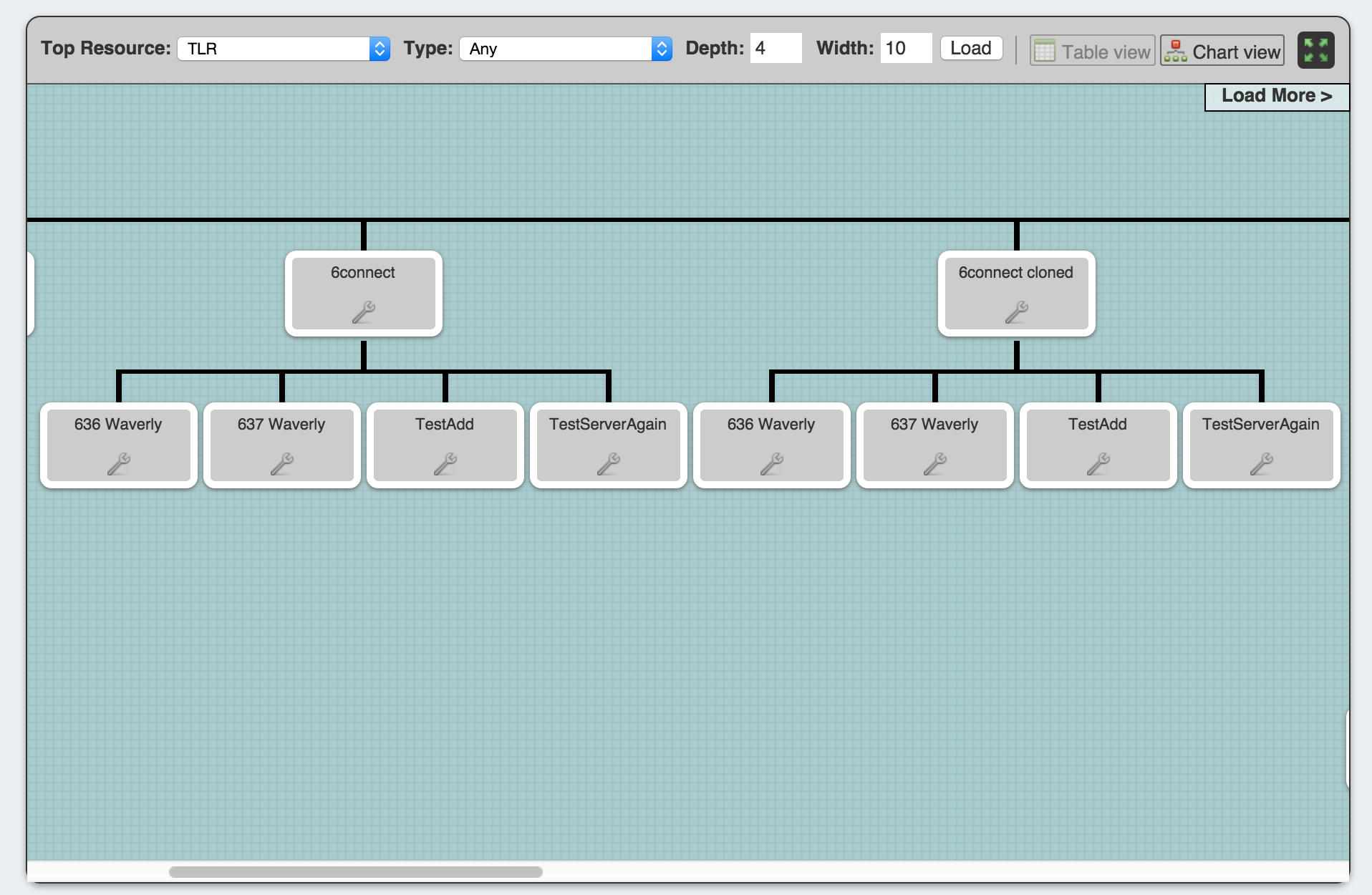Click the wrench icon on 6connect node

(x=364, y=312)
